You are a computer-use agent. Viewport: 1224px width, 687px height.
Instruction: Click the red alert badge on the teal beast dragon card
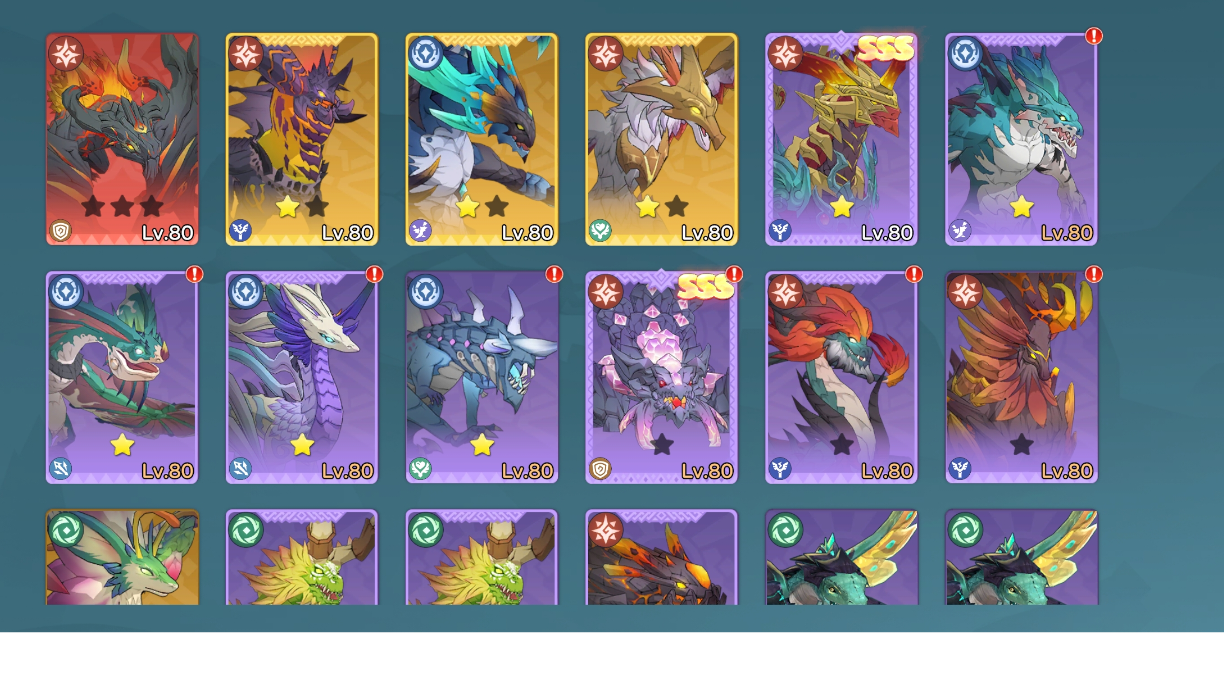pyautogui.click(x=1094, y=36)
